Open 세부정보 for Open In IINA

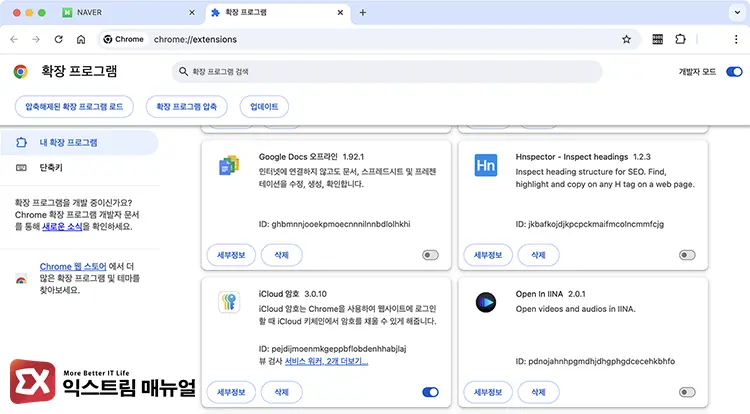tap(488, 392)
